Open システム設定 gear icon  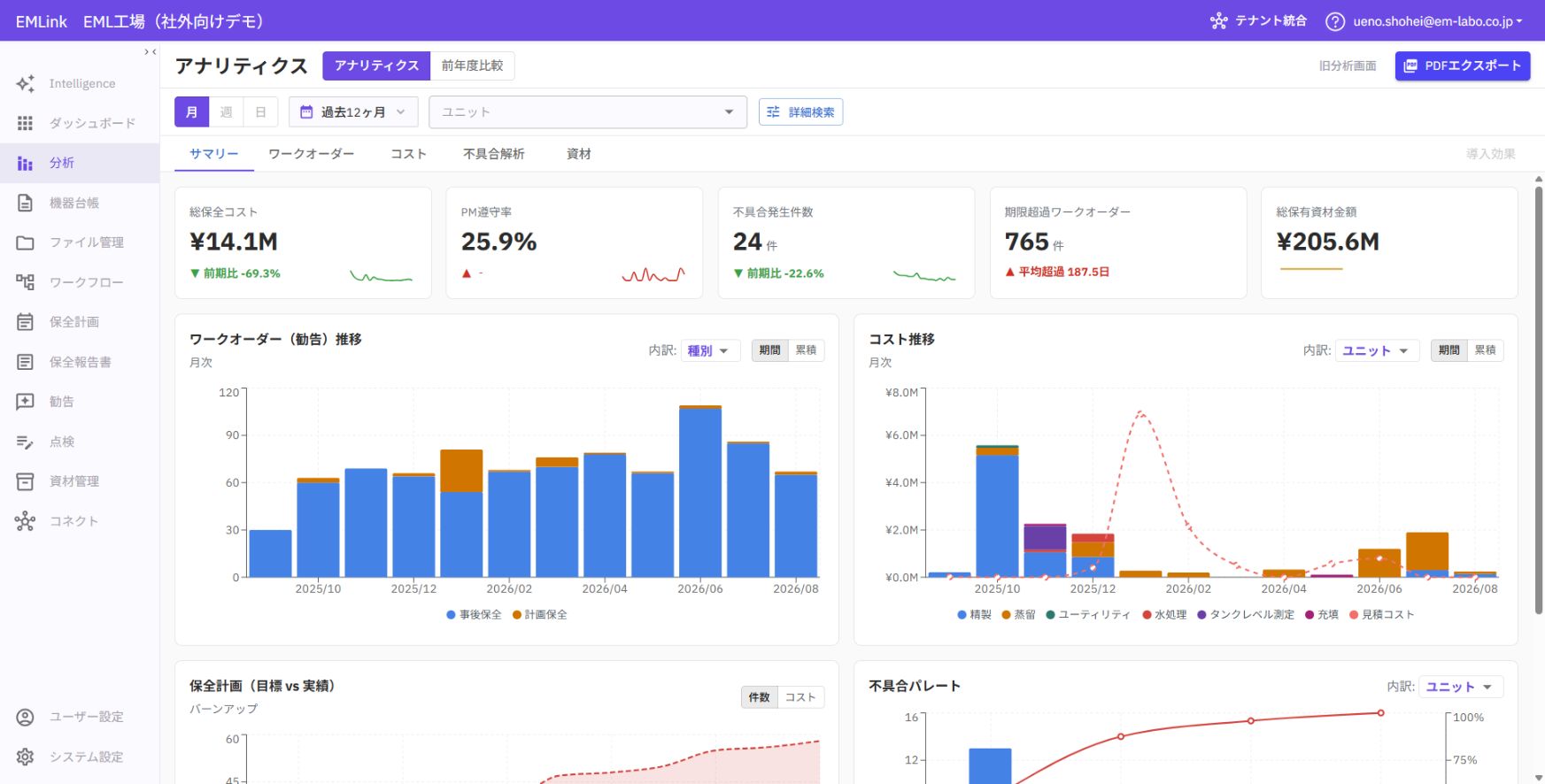pos(25,757)
